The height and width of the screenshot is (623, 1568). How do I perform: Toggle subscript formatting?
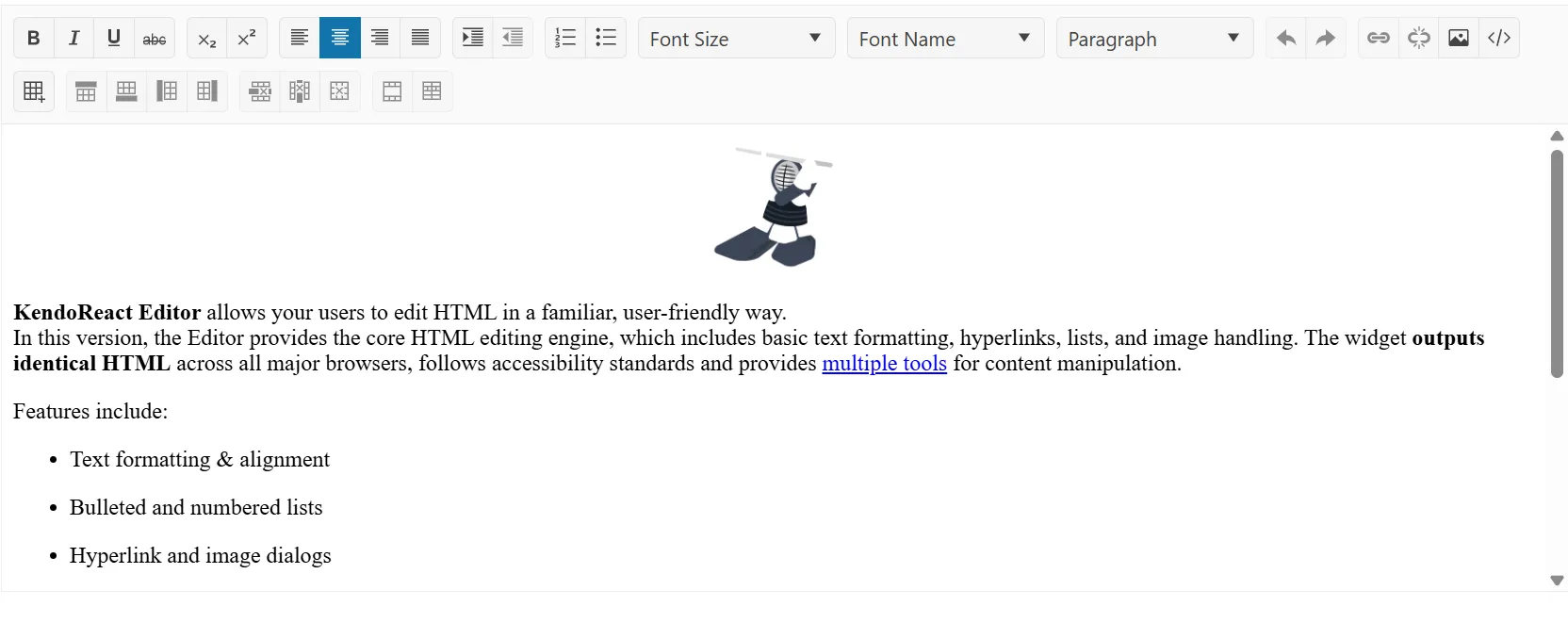click(x=207, y=38)
